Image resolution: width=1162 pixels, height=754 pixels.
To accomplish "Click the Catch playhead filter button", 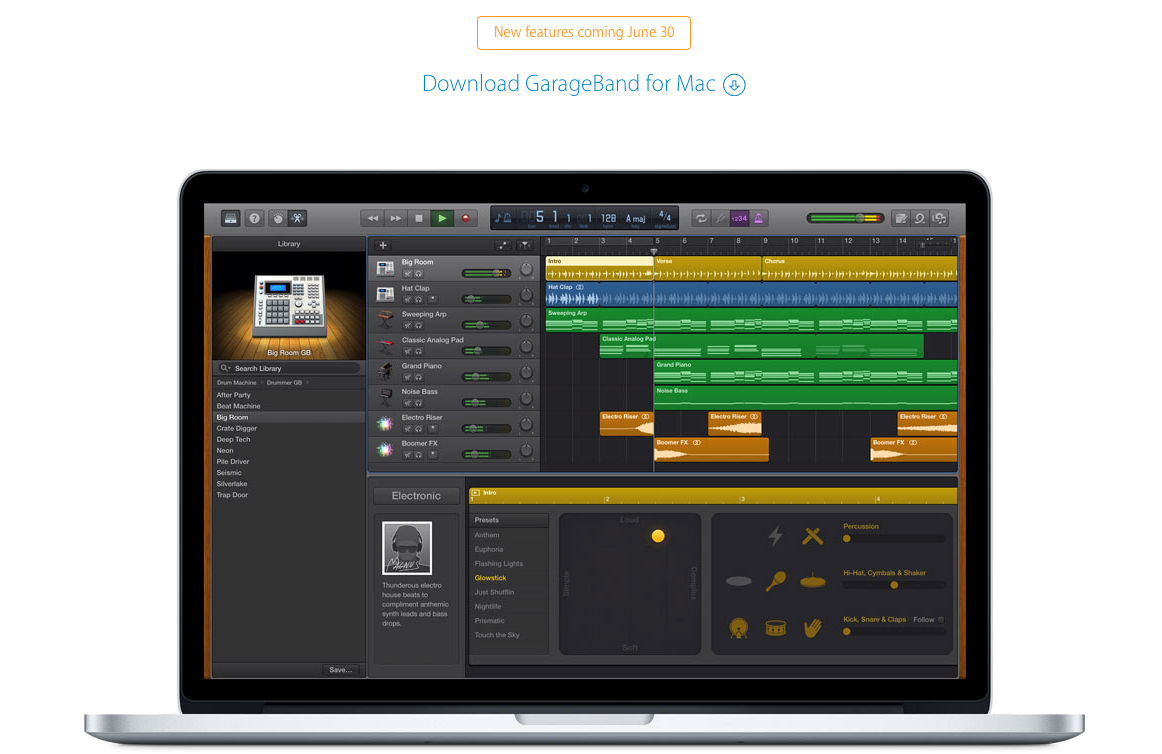I will (525, 245).
